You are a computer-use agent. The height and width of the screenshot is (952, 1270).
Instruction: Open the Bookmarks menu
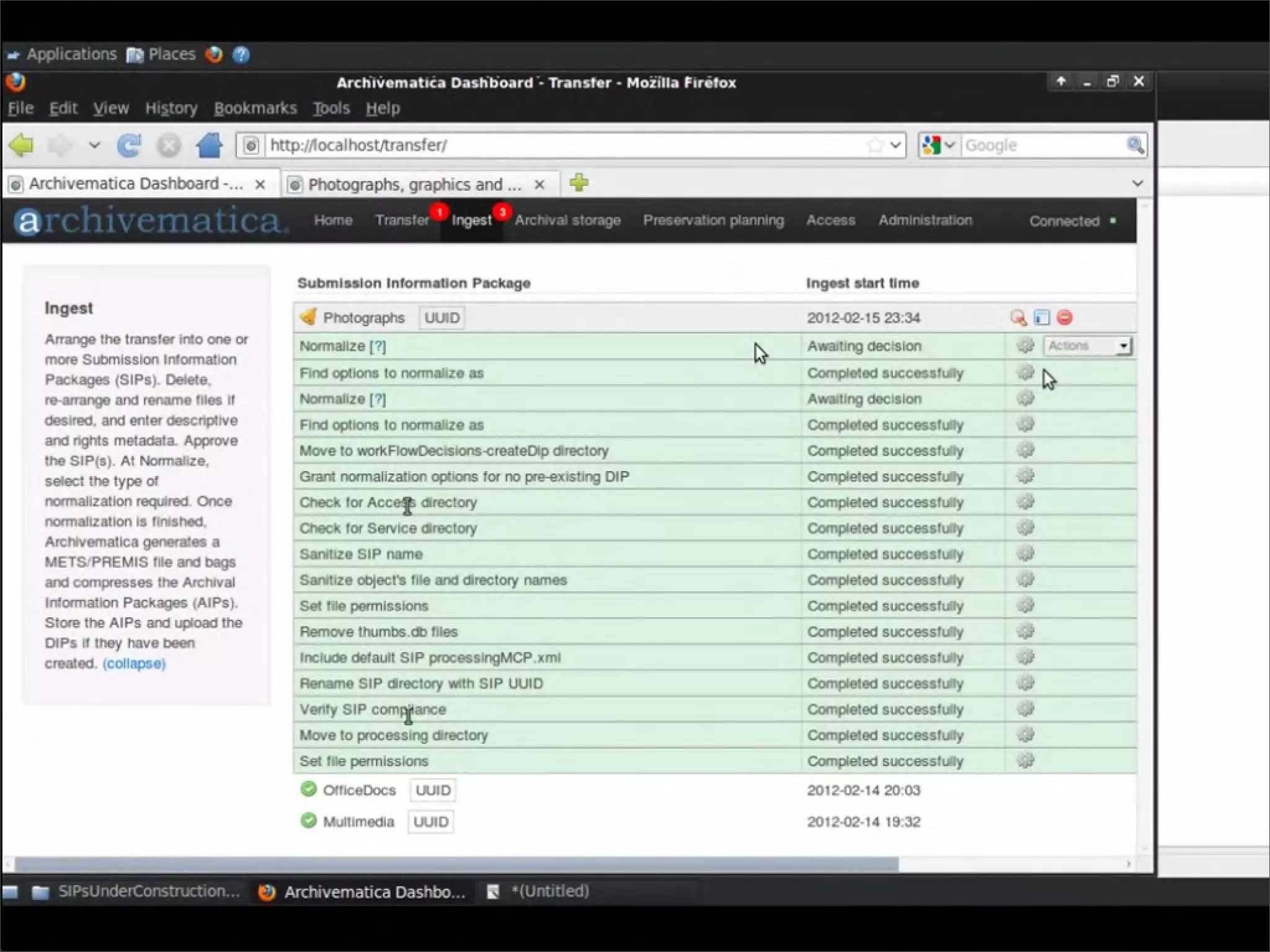(x=255, y=108)
